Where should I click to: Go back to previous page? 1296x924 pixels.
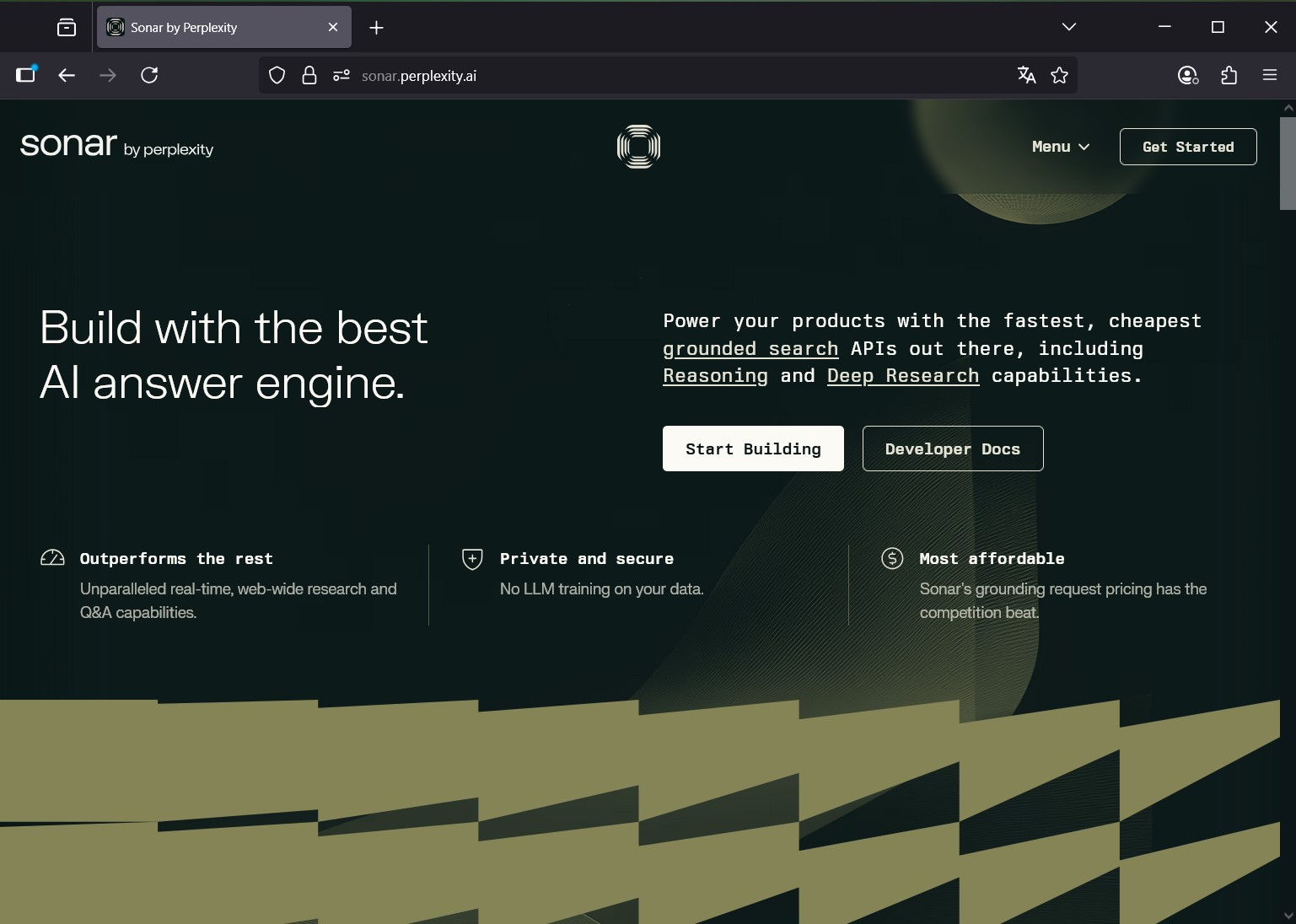pyautogui.click(x=67, y=75)
